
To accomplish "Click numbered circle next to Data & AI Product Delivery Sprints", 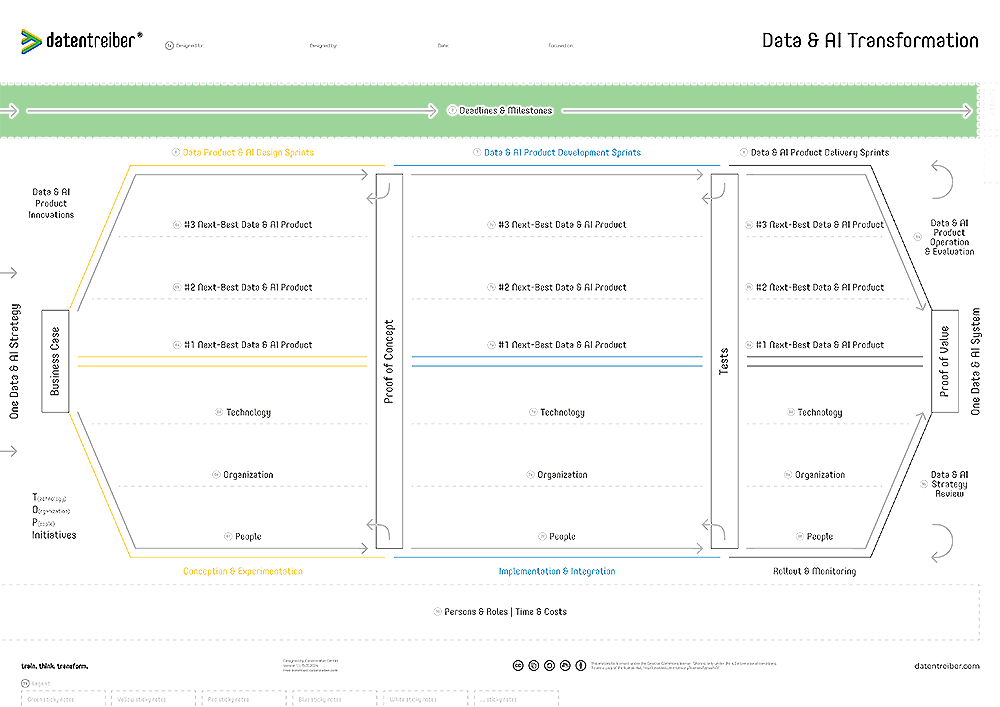I will pyautogui.click(x=744, y=152).
